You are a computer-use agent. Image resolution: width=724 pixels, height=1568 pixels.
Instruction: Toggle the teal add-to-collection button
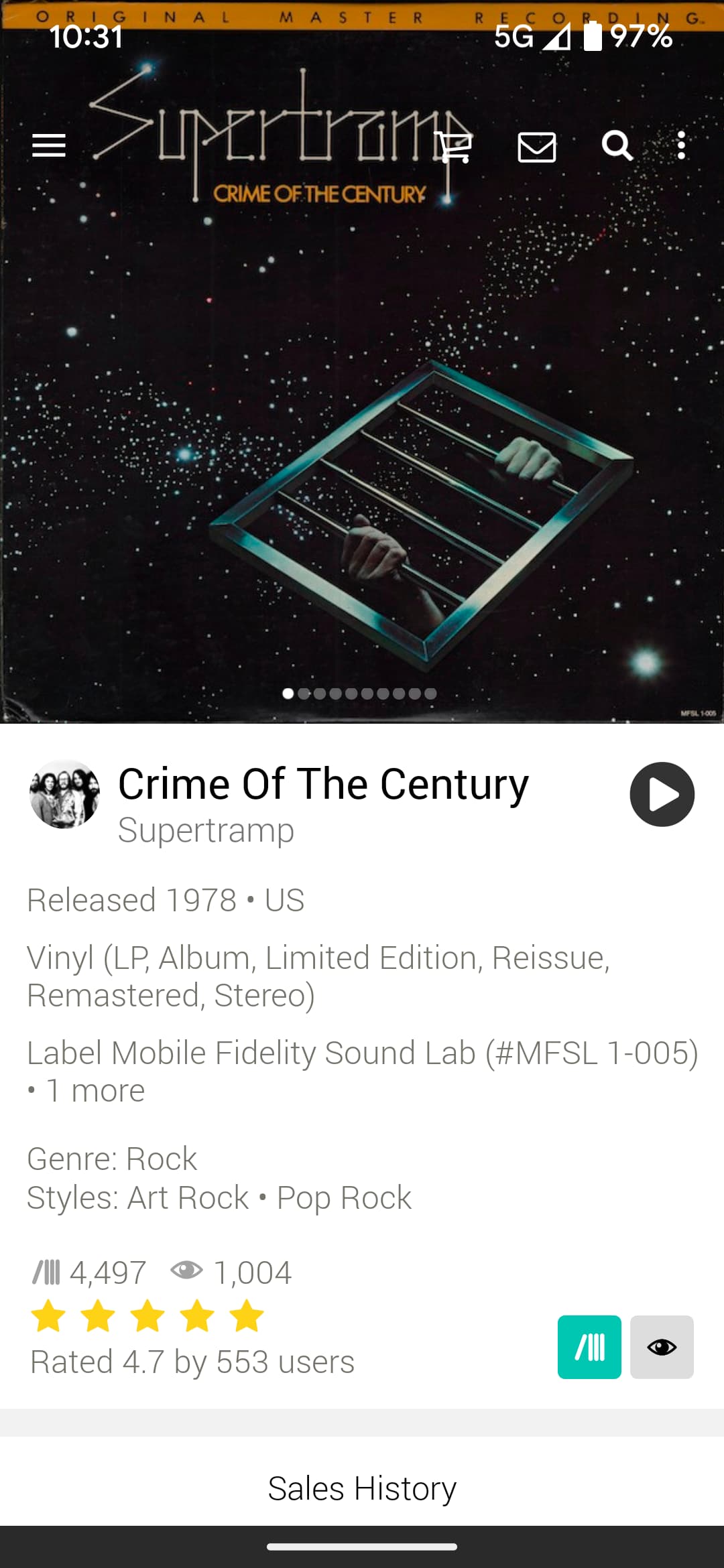(589, 1347)
